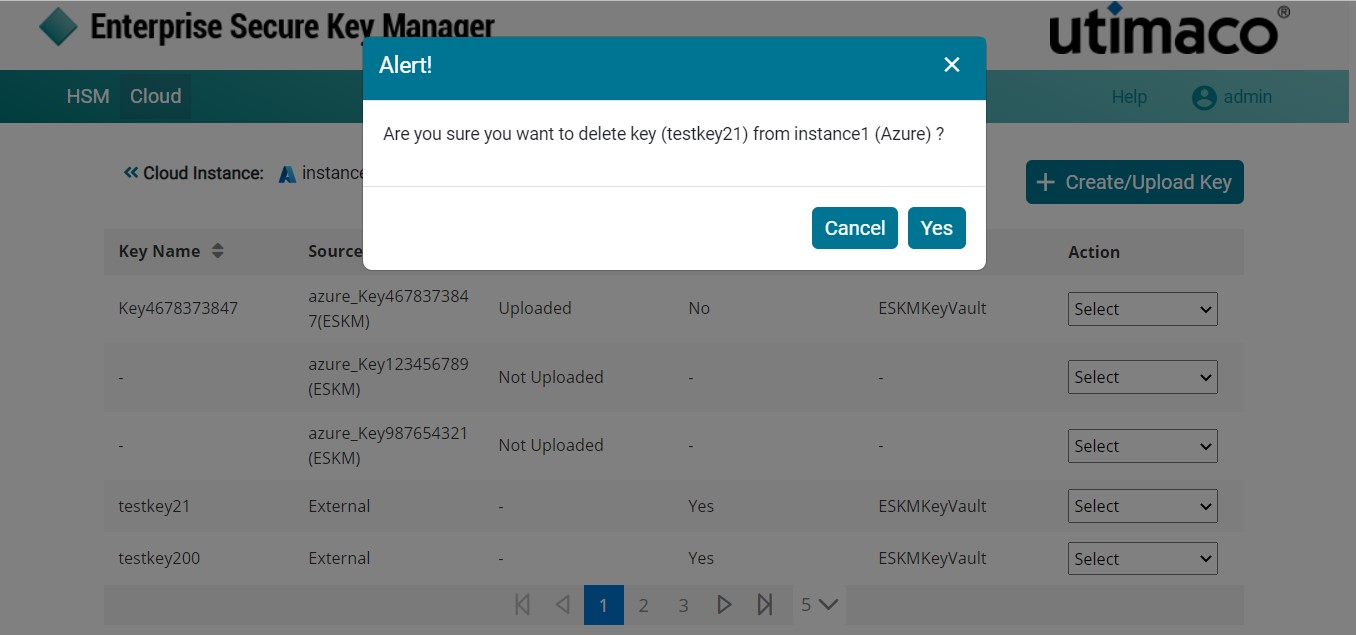Close the Alert dialog with X

(x=952, y=65)
